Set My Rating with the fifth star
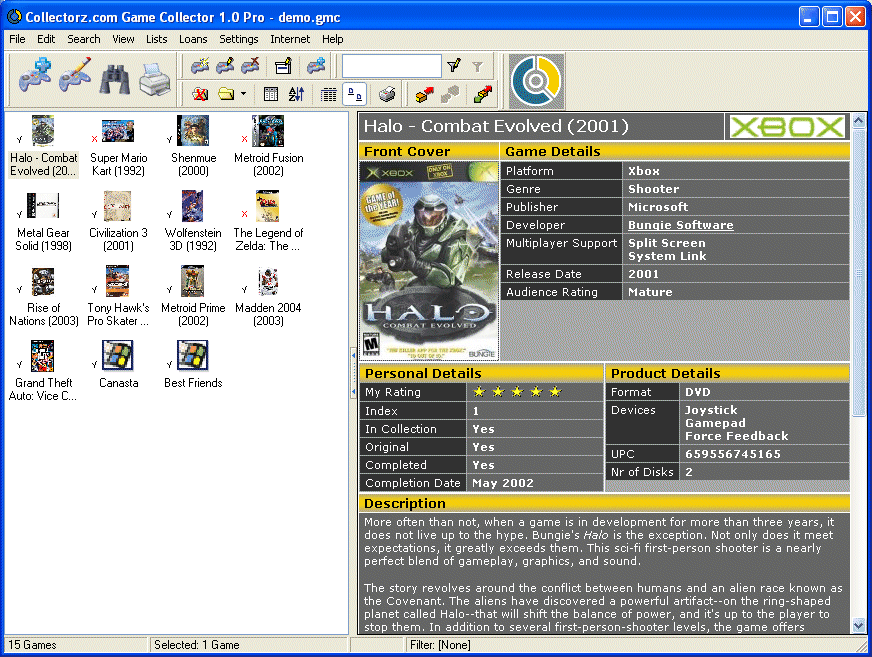The image size is (872, 657). pos(555,392)
